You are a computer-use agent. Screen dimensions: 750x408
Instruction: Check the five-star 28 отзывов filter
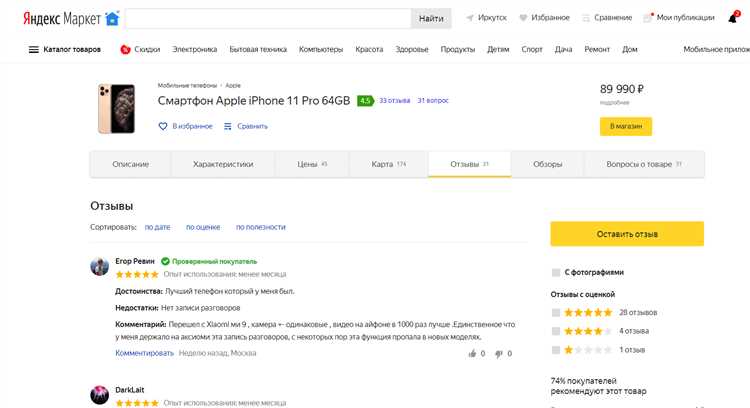pos(556,312)
